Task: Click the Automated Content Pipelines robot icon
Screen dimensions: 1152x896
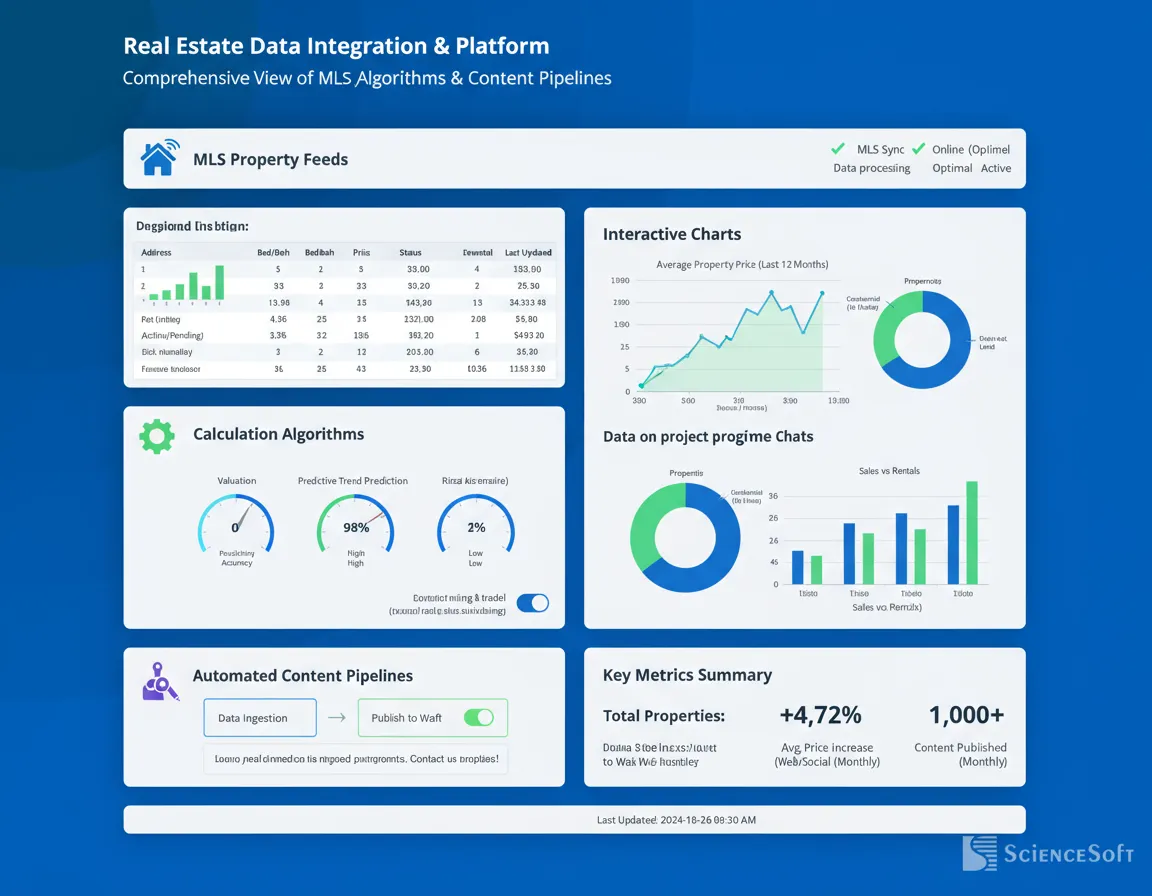Action: tap(159, 683)
